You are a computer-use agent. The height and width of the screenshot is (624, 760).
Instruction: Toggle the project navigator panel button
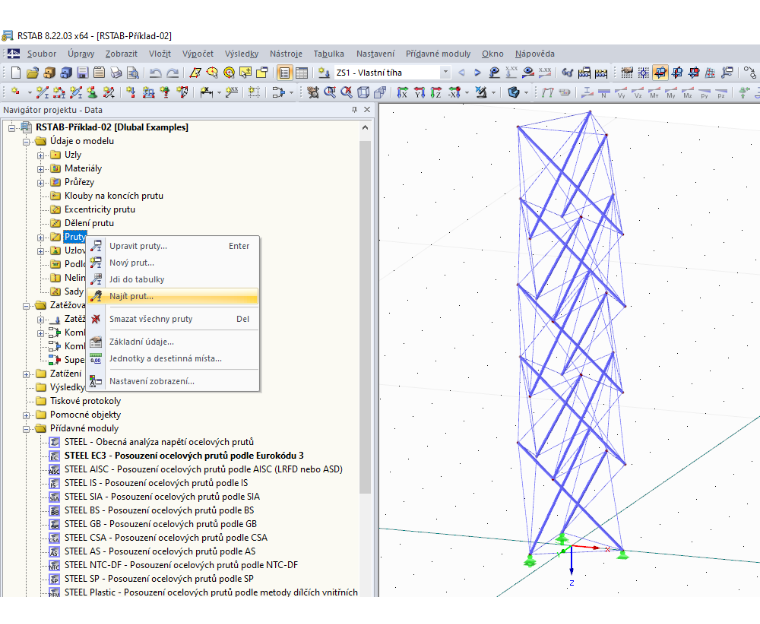tap(284, 73)
